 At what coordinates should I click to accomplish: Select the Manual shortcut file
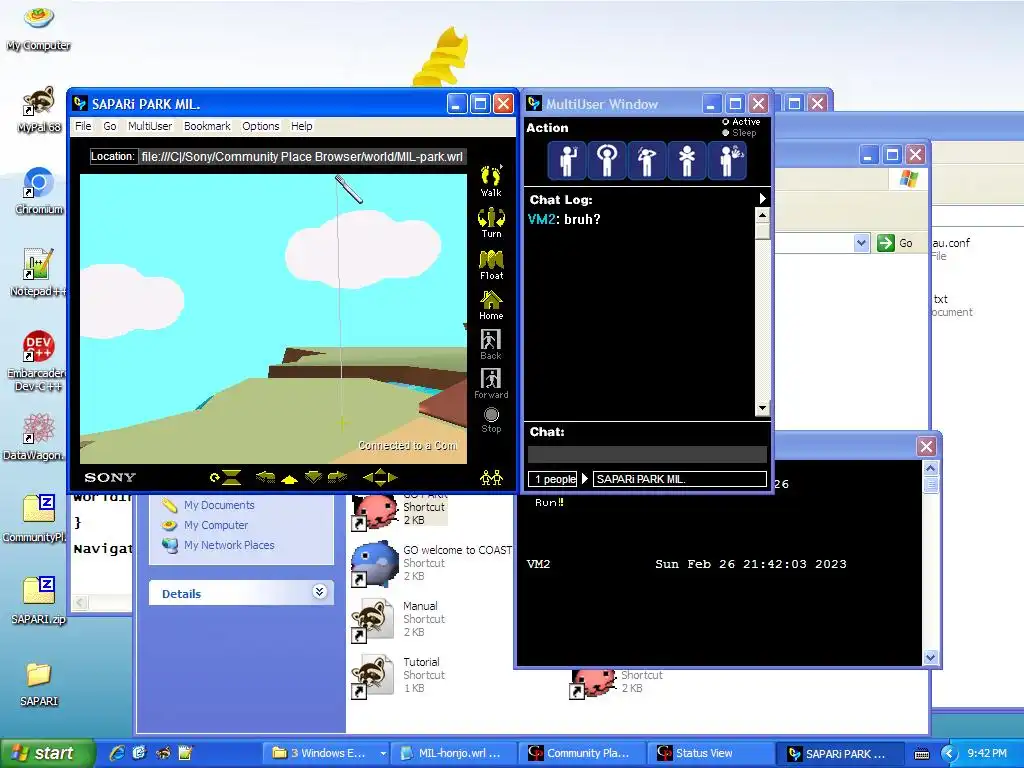[399, 618]
